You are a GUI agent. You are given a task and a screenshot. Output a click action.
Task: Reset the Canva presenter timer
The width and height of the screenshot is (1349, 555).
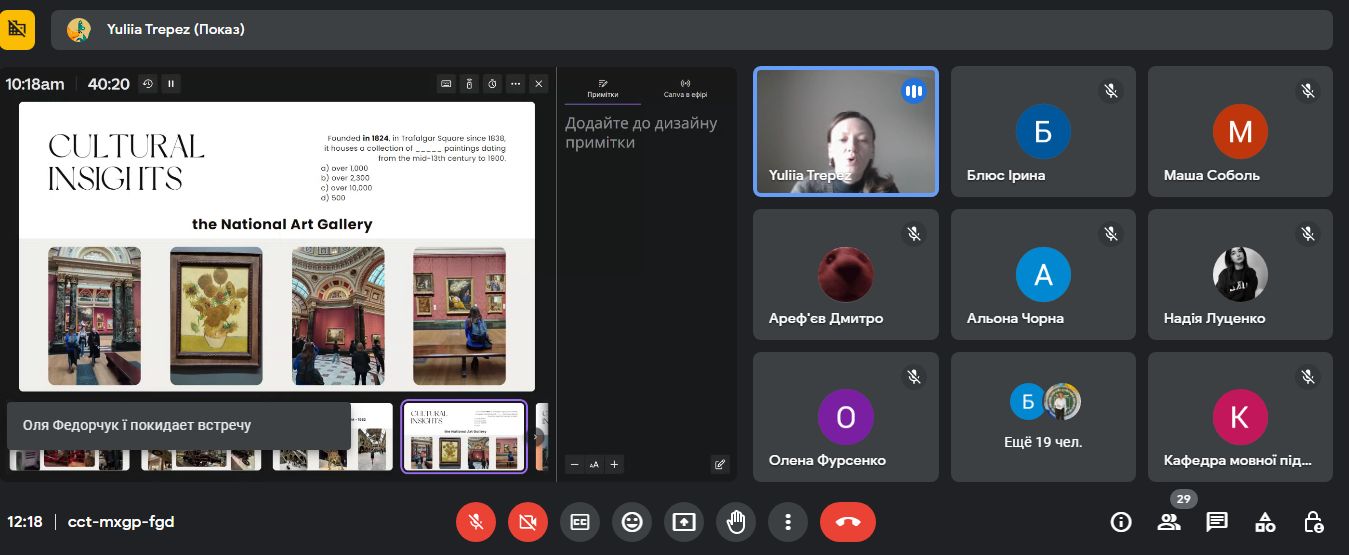pos(148,84)
